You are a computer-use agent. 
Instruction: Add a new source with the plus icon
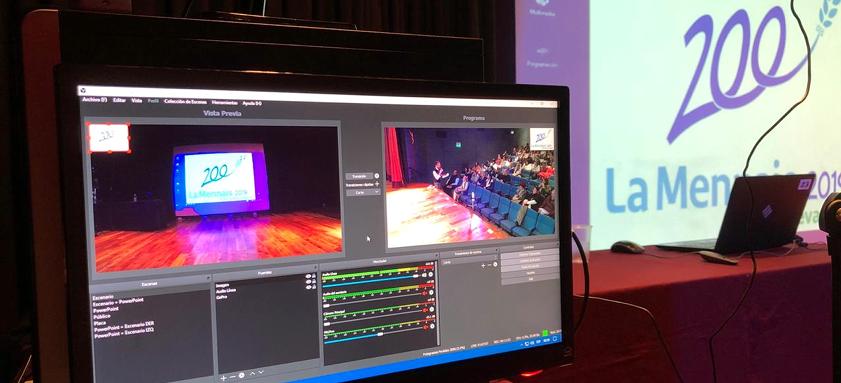click(223, 377)
